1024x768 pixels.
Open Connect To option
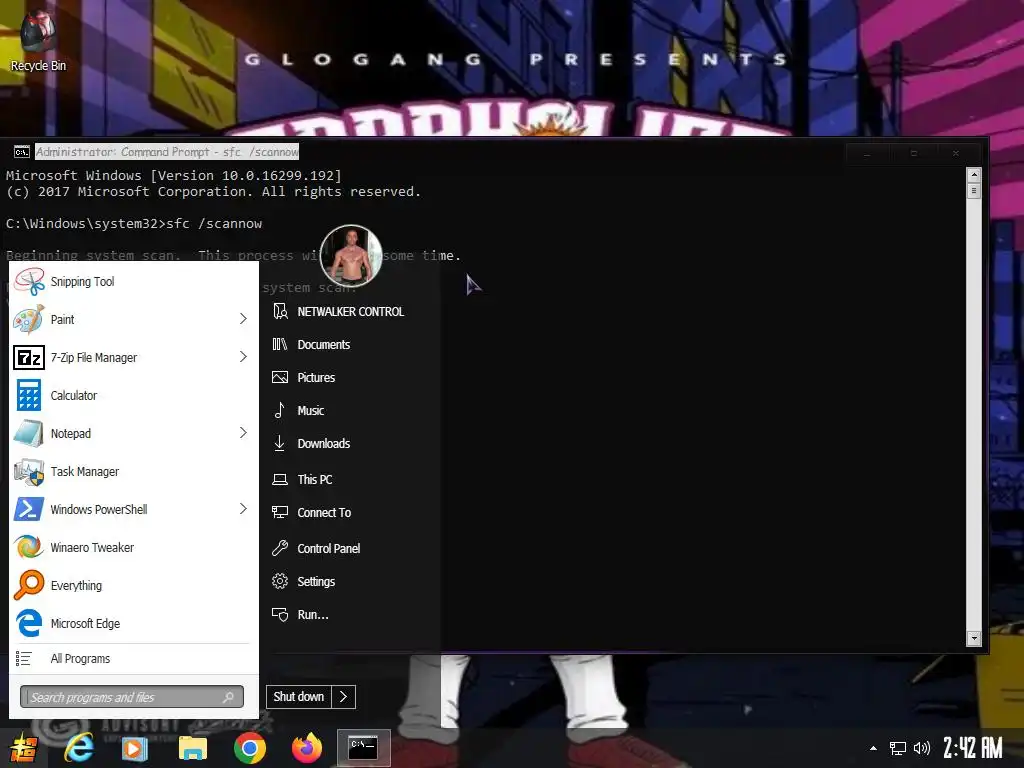point(312,513)
